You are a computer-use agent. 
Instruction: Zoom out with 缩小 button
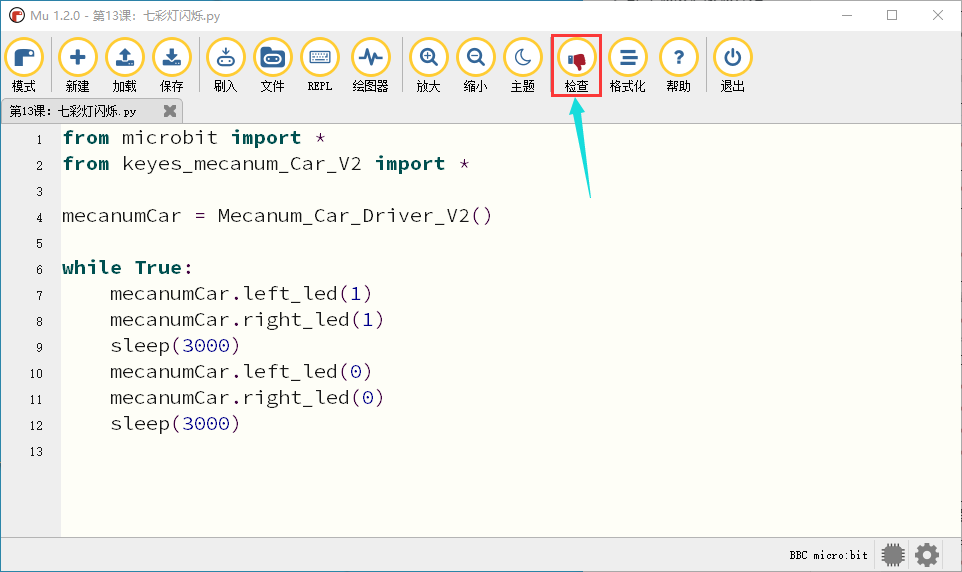(x=475, y=65)
